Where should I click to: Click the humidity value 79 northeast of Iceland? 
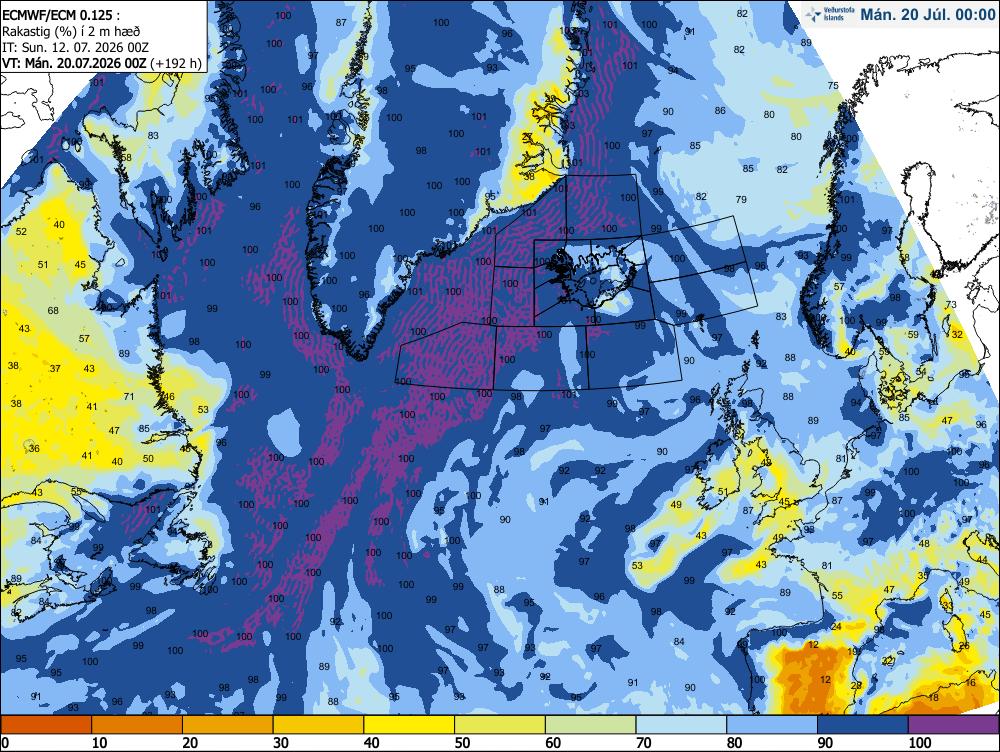740,200
